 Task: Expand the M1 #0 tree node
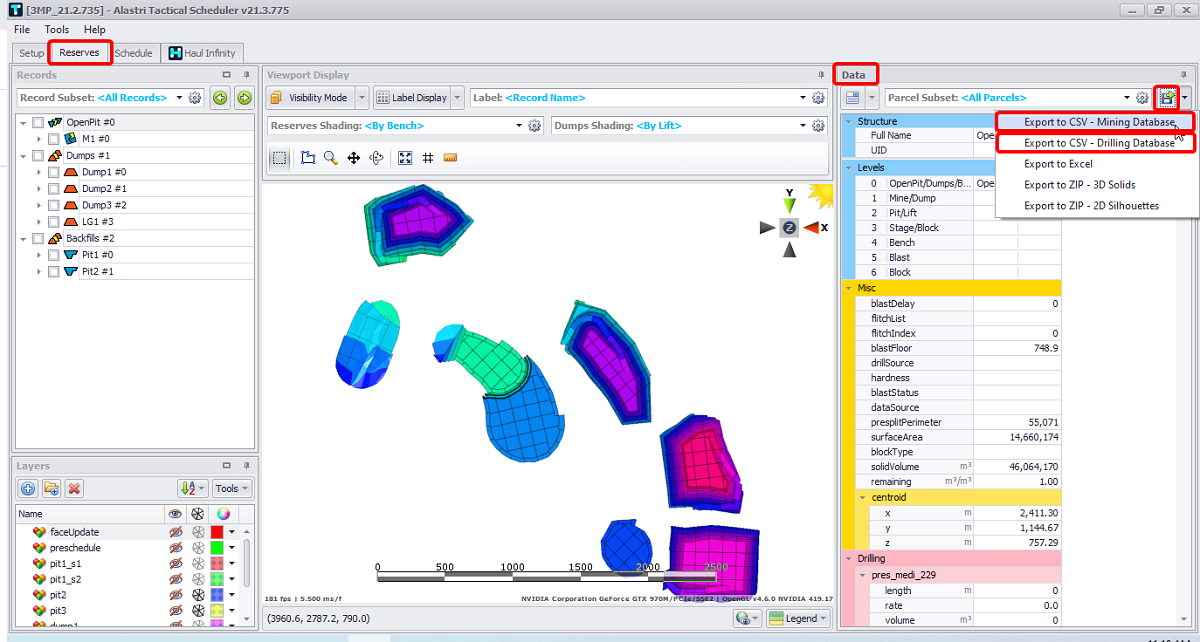pos(39,139)
